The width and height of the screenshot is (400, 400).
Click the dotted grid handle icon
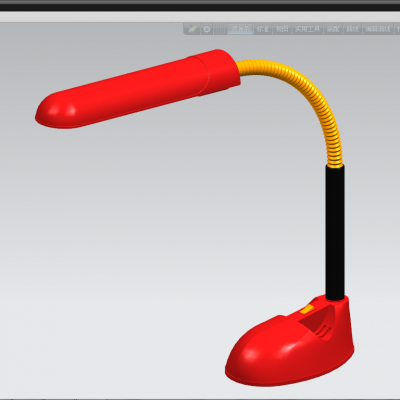[220, 29]
